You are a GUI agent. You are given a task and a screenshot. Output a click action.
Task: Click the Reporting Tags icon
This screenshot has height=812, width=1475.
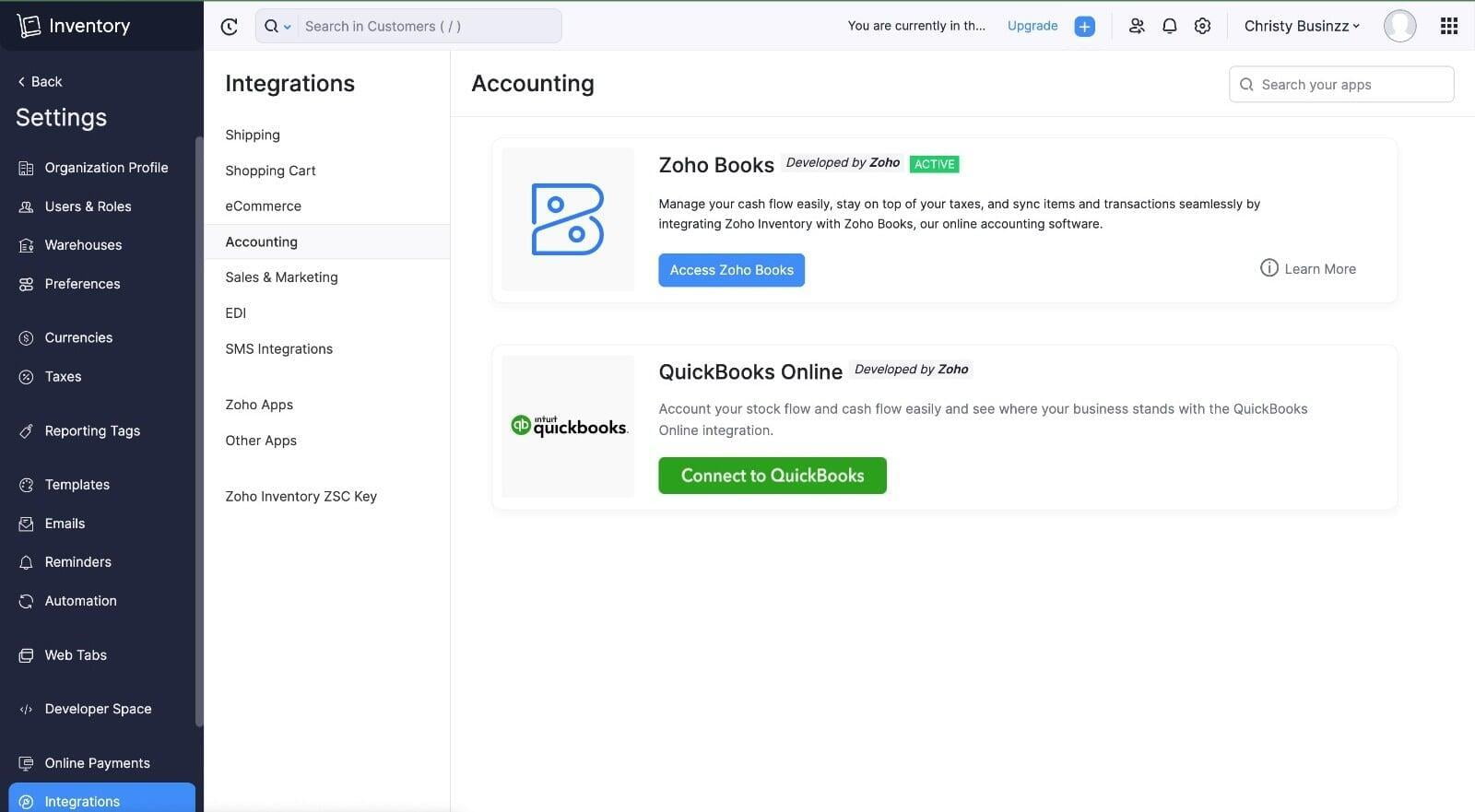pos(26,431)
